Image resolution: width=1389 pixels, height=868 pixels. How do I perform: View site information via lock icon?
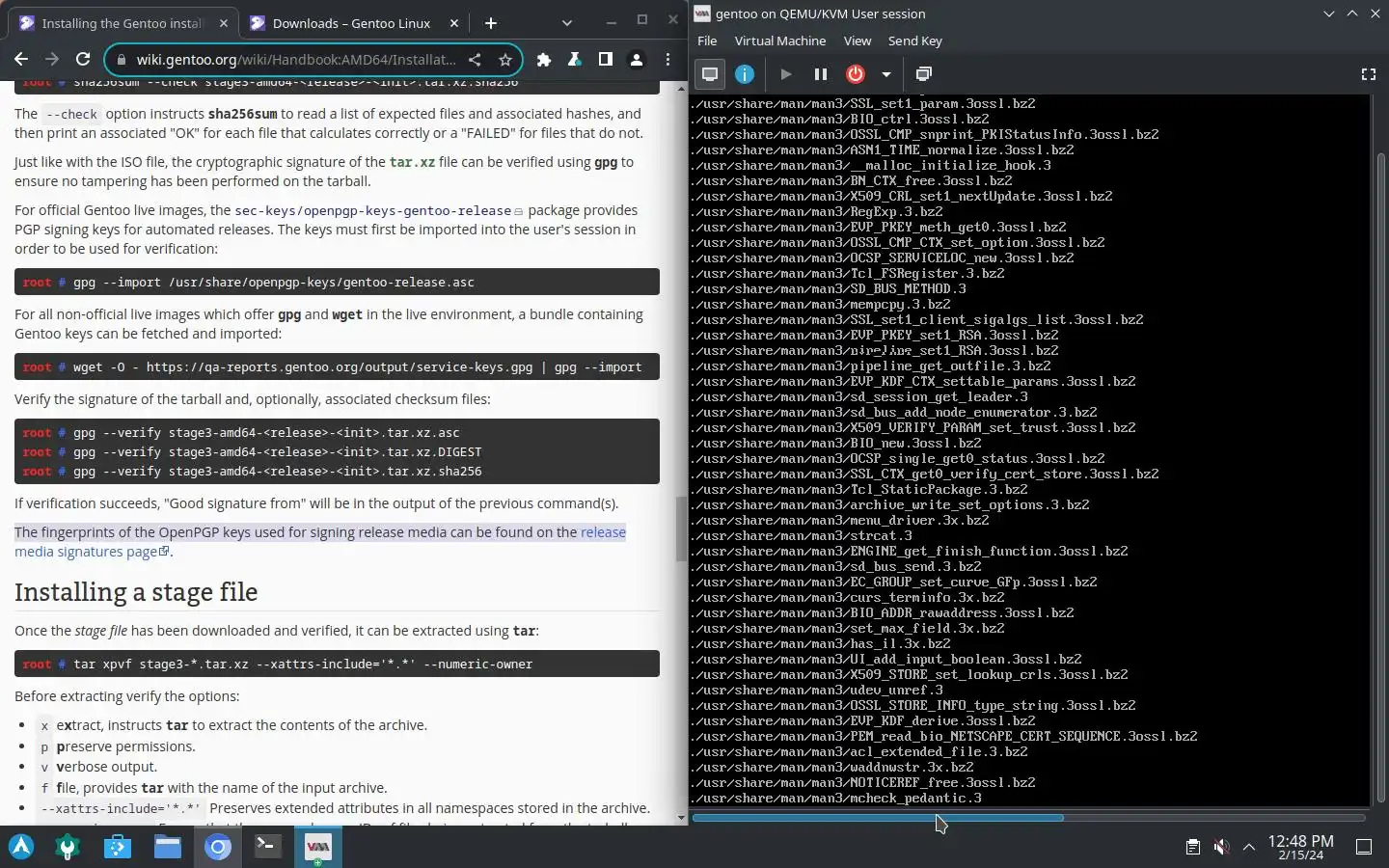[x=122, y=60]
